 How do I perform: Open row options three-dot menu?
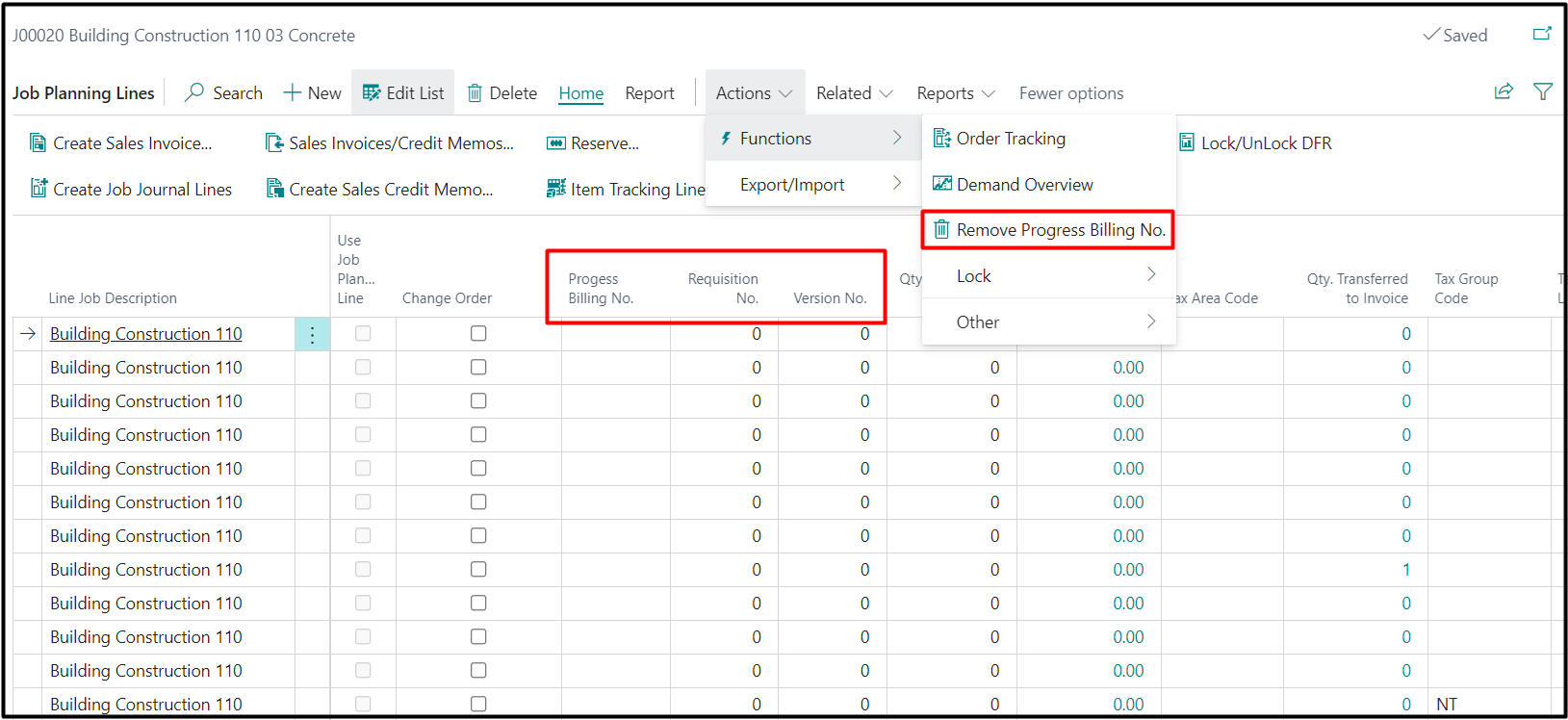(x=312, y=334)
